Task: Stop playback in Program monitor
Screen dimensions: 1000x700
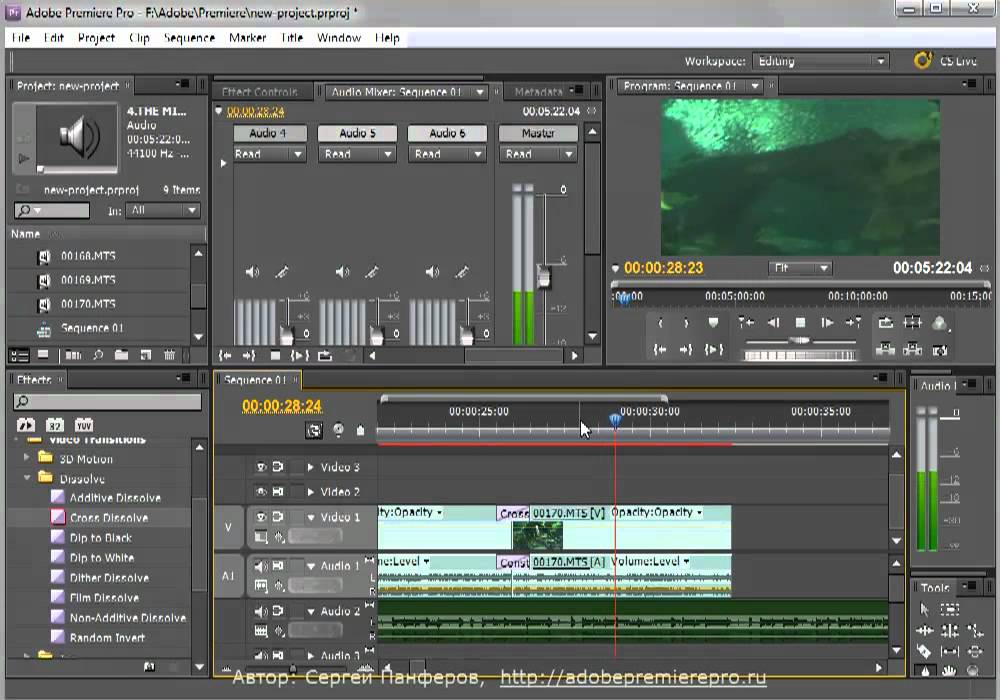Action: coord(800,323)
